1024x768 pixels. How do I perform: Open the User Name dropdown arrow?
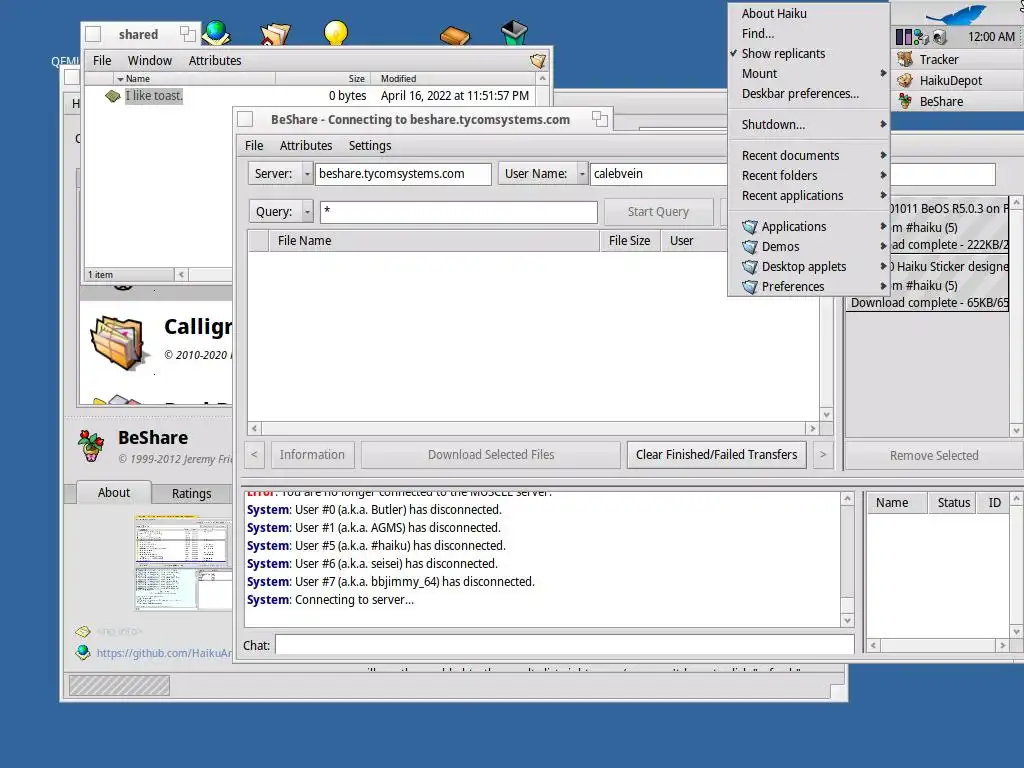[x=582, y=174]
